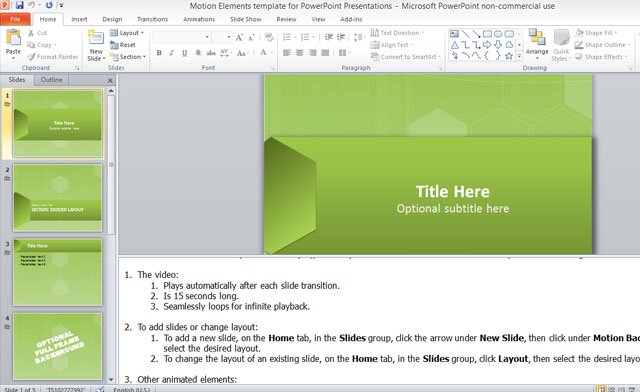Insert text box shape from gallery
Image resolution: width=640 pixels, height=392 pixels.
point(454,34)
